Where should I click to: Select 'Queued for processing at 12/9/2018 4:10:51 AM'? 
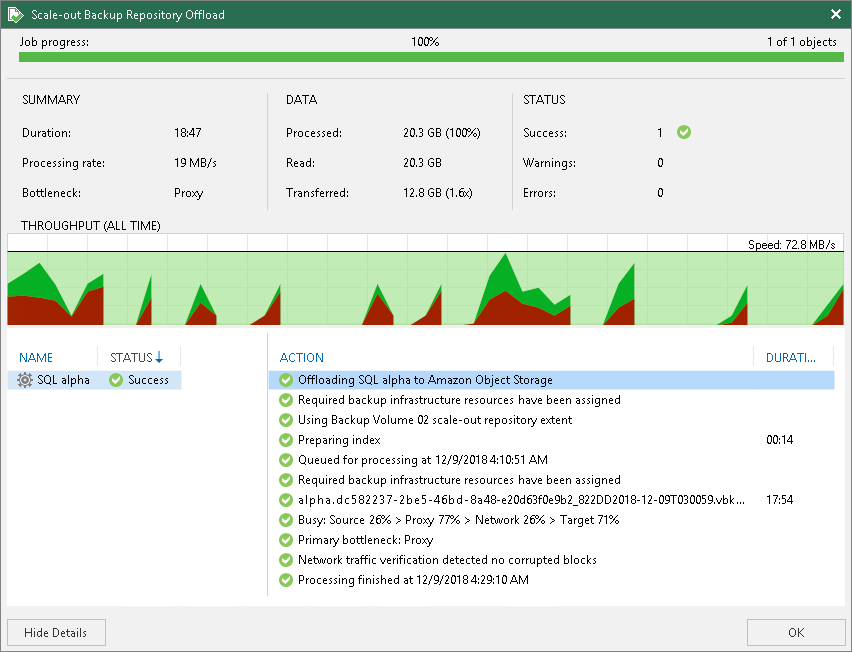click(x=423, y=460)
